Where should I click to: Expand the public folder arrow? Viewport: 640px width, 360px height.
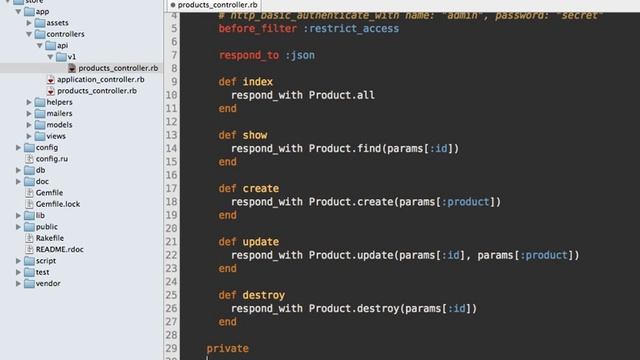[18, 227]
